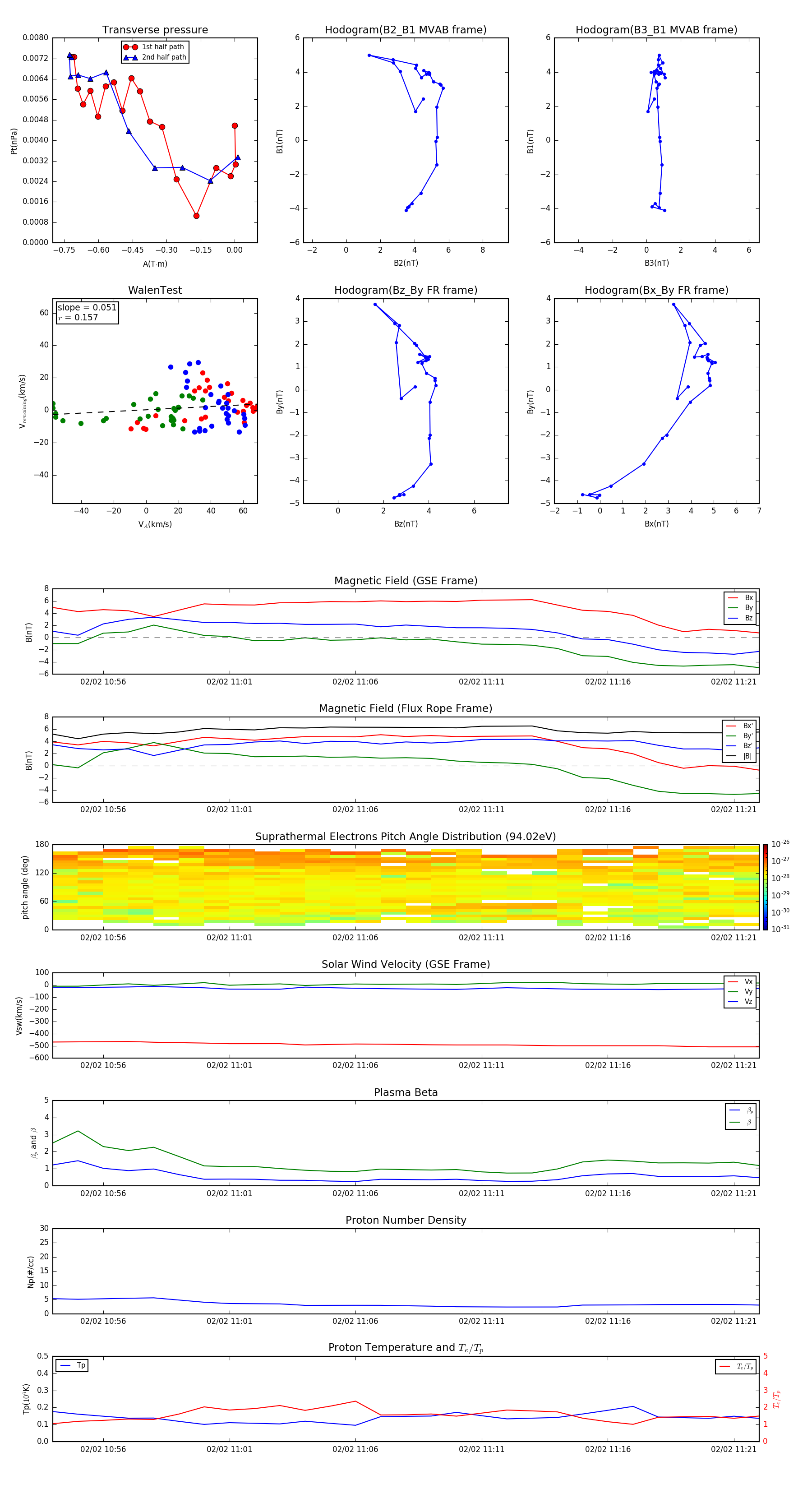Click the "Transverse pressure" plot title

point(155,30)
